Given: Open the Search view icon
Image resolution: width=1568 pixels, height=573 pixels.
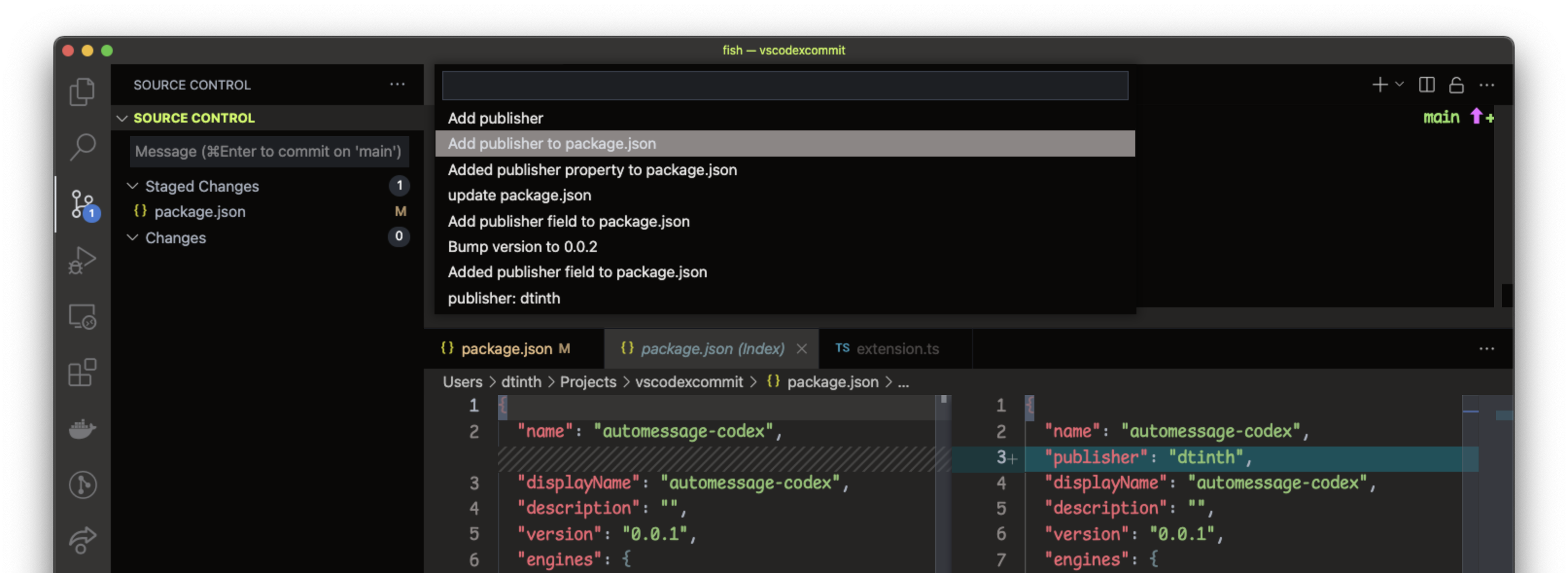Looking at the screenshot, I should point(82,147).
